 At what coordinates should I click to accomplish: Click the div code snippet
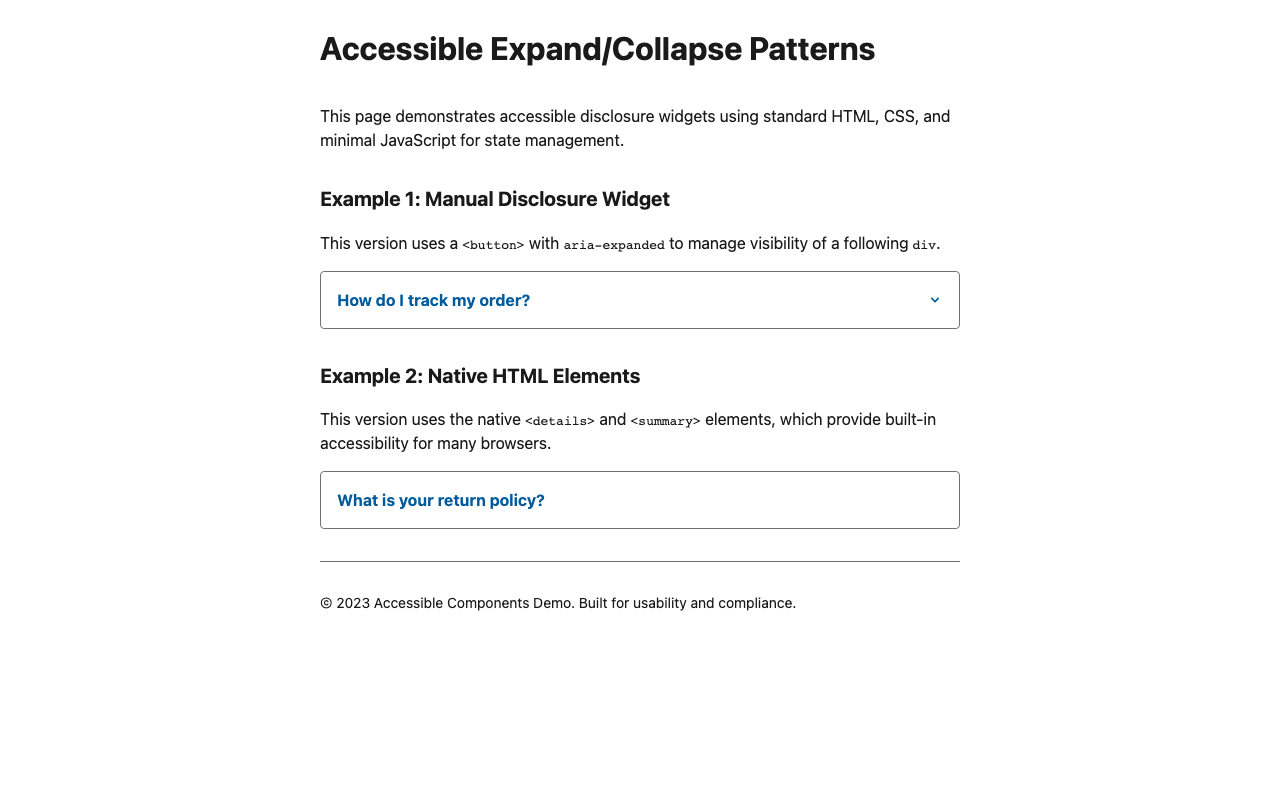pyautogui.click(x=924, y=245)
